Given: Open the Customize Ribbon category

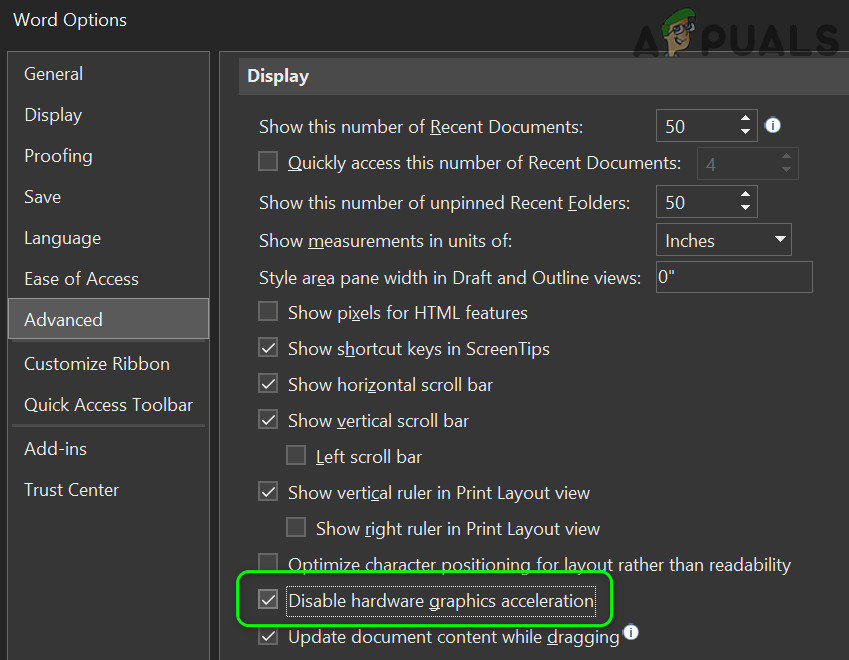Looking at the screenshot, I should click(x=108, y=364).
